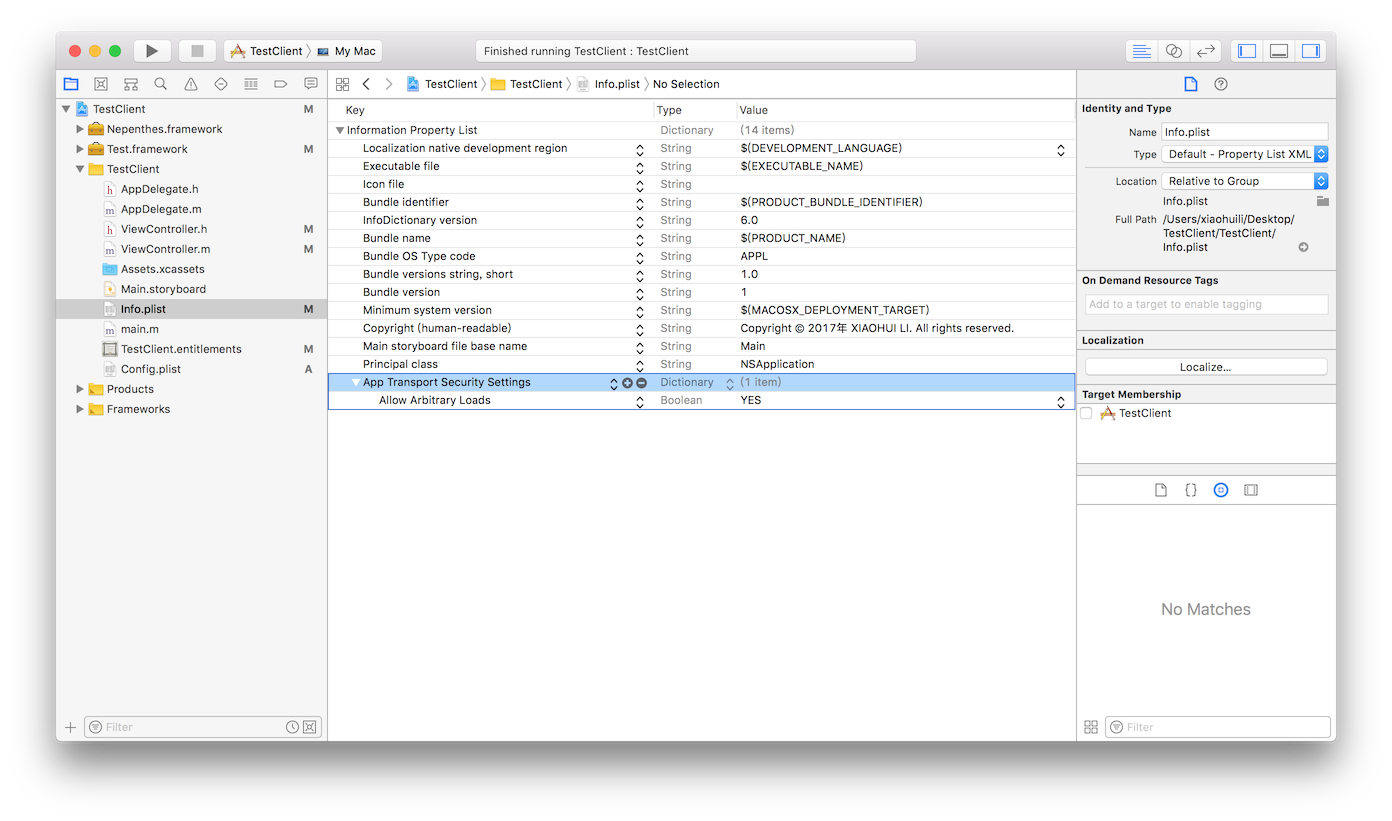
Task: Click Info.plist in jump bar
Action: (608, 84)
